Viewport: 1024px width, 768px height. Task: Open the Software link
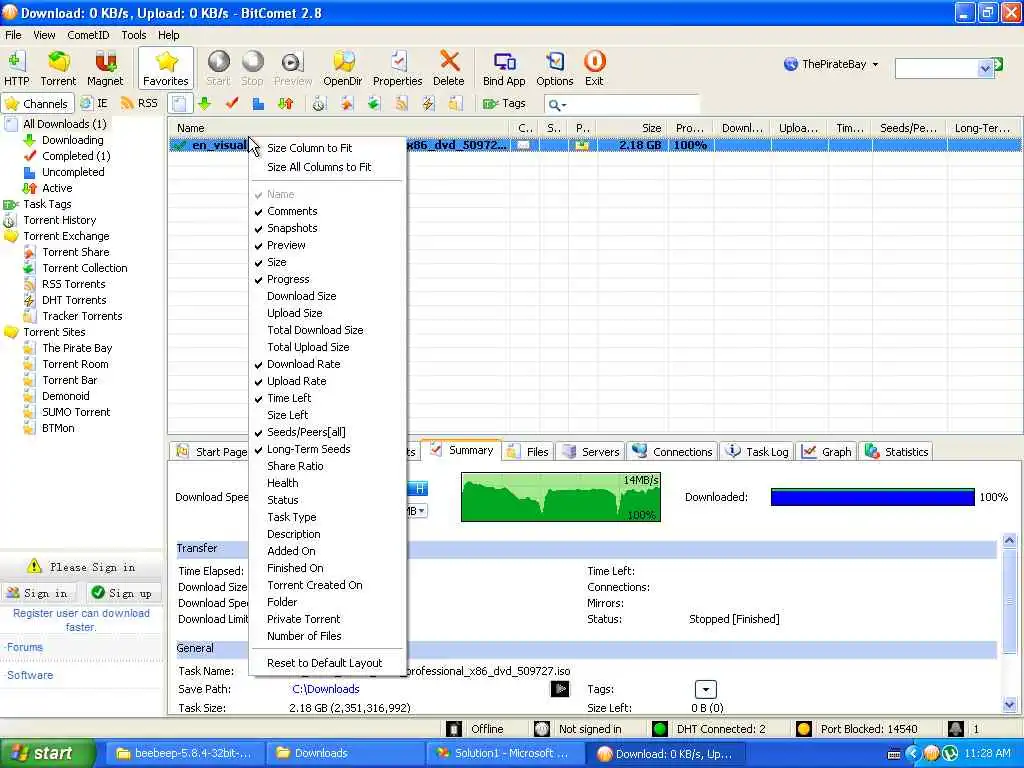[30, 675]
